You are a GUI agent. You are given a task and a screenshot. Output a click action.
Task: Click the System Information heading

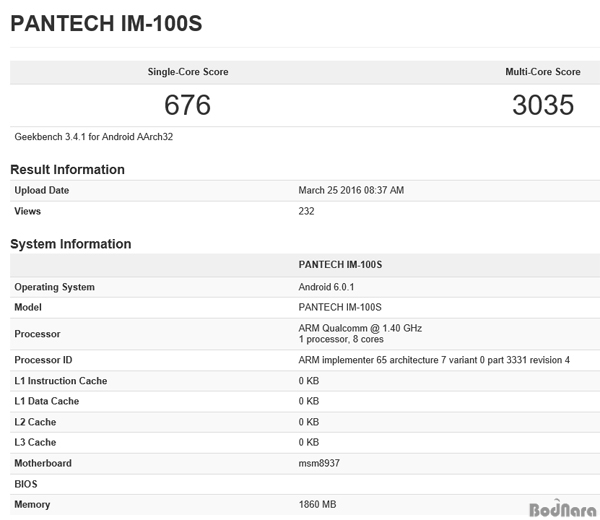[71, 244]
